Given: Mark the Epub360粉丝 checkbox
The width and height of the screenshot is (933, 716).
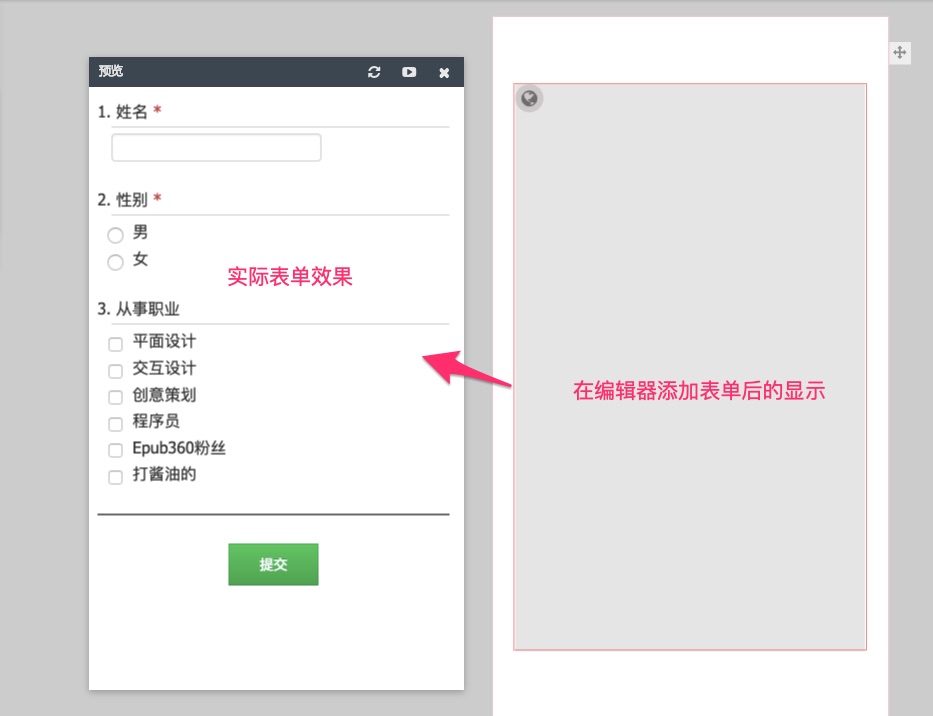Looking at the screenshot, I should pos(116,451).
